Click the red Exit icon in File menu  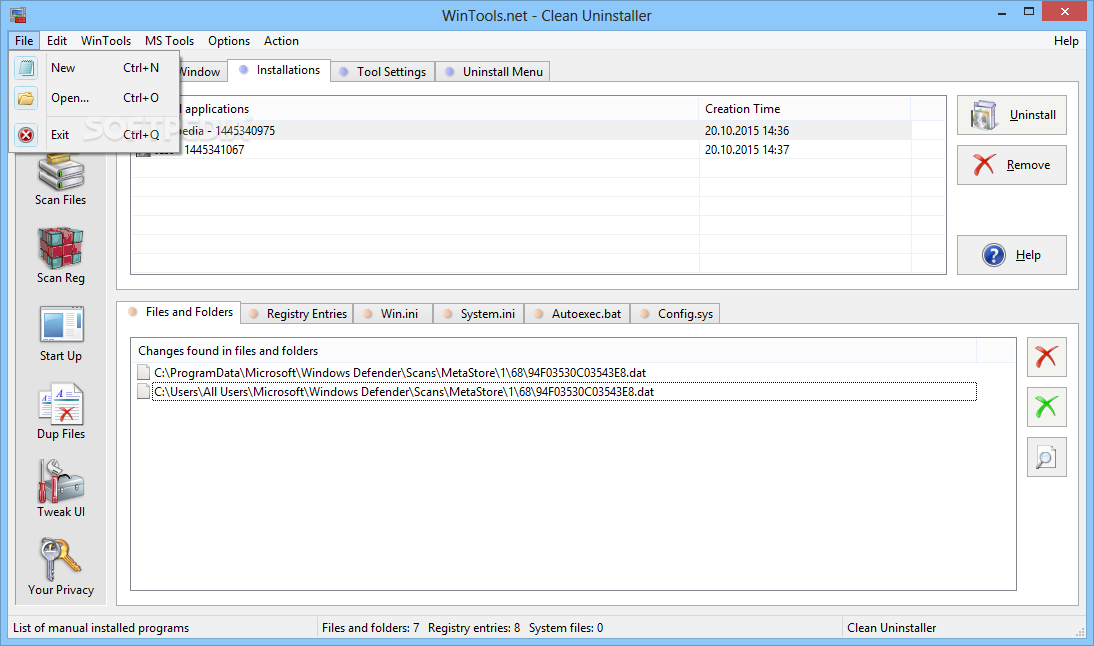26,135
